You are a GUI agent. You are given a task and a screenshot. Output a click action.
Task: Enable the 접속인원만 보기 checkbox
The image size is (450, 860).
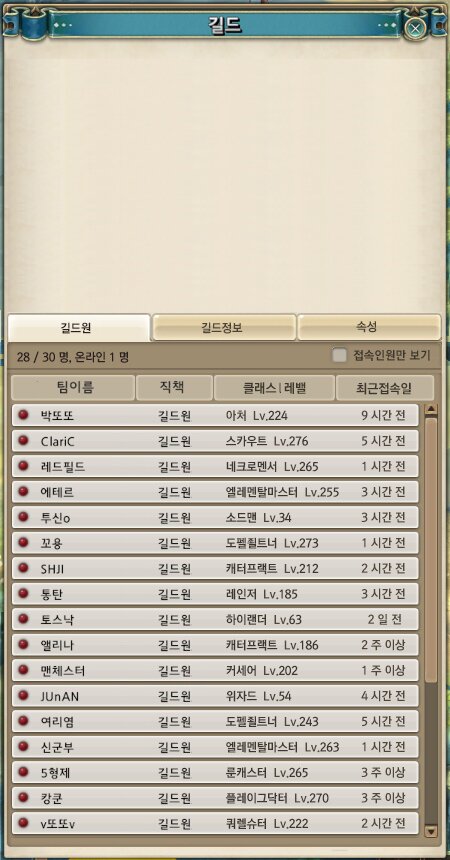pyautogui.click(x=340, y=355)
